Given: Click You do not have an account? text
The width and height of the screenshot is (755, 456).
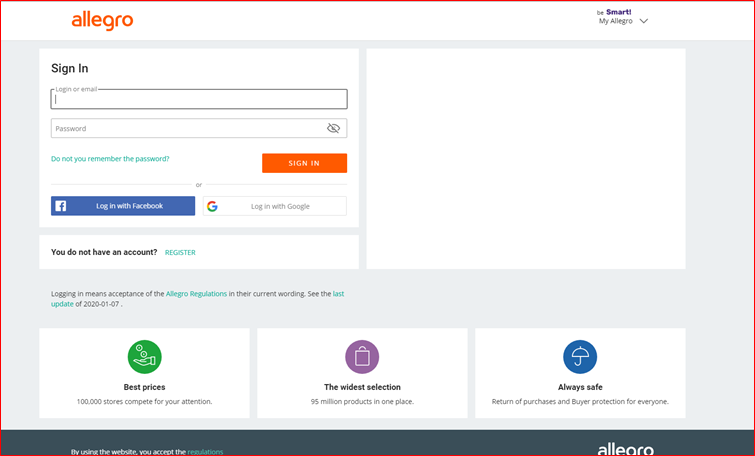Looking at the screenshot, I should point(104,252).
